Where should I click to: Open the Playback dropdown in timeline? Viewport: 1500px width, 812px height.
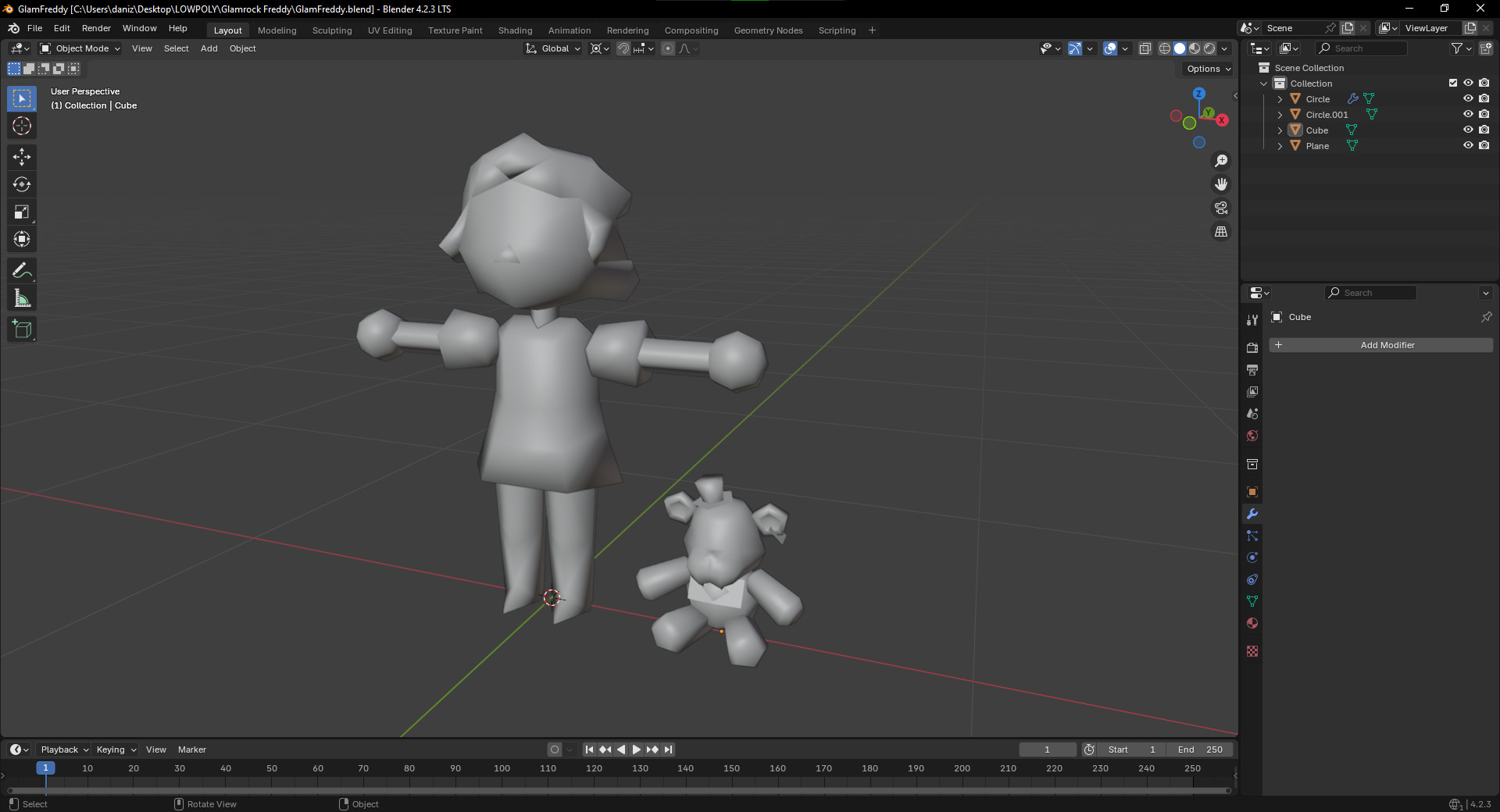point(65,750)
